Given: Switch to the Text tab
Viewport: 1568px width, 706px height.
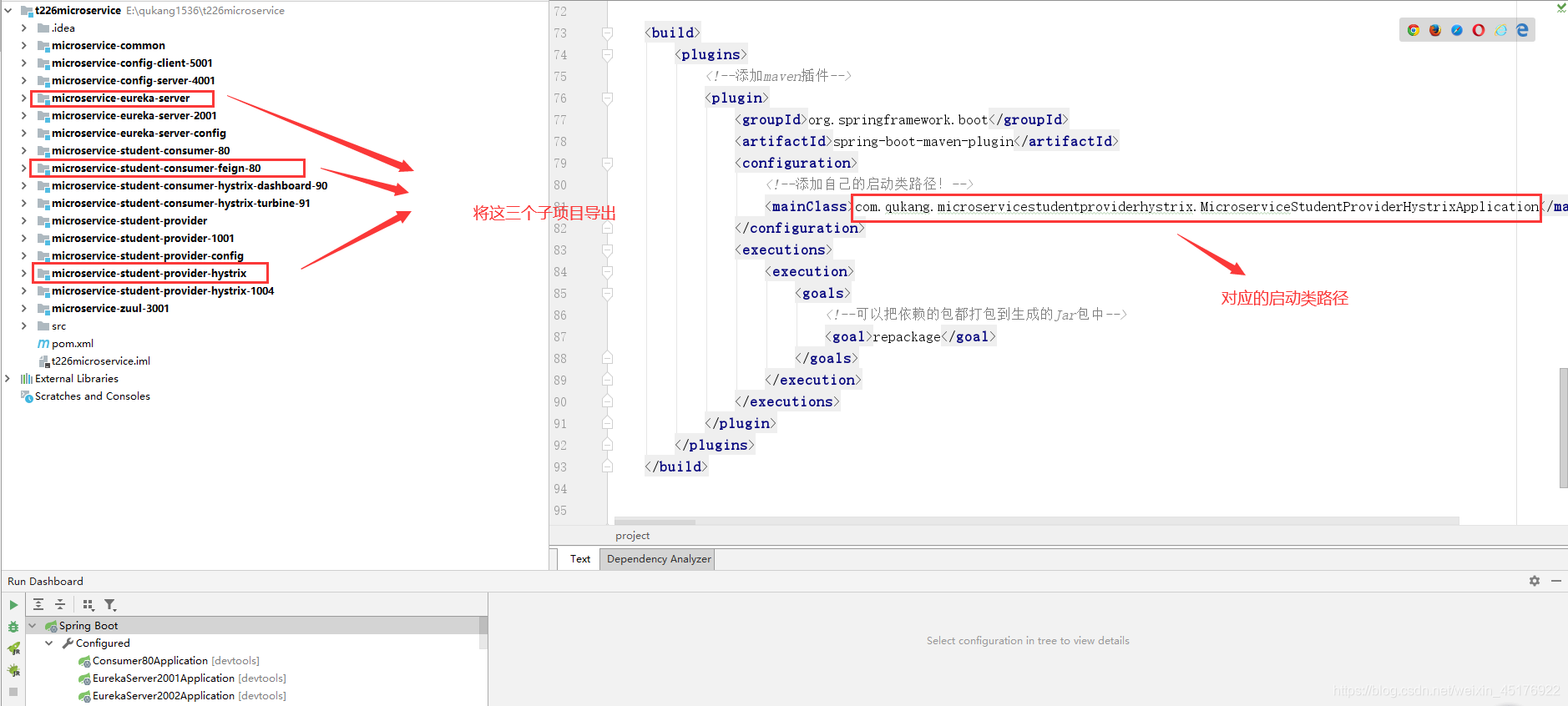Looking at the screenshot, I should 580,559.
